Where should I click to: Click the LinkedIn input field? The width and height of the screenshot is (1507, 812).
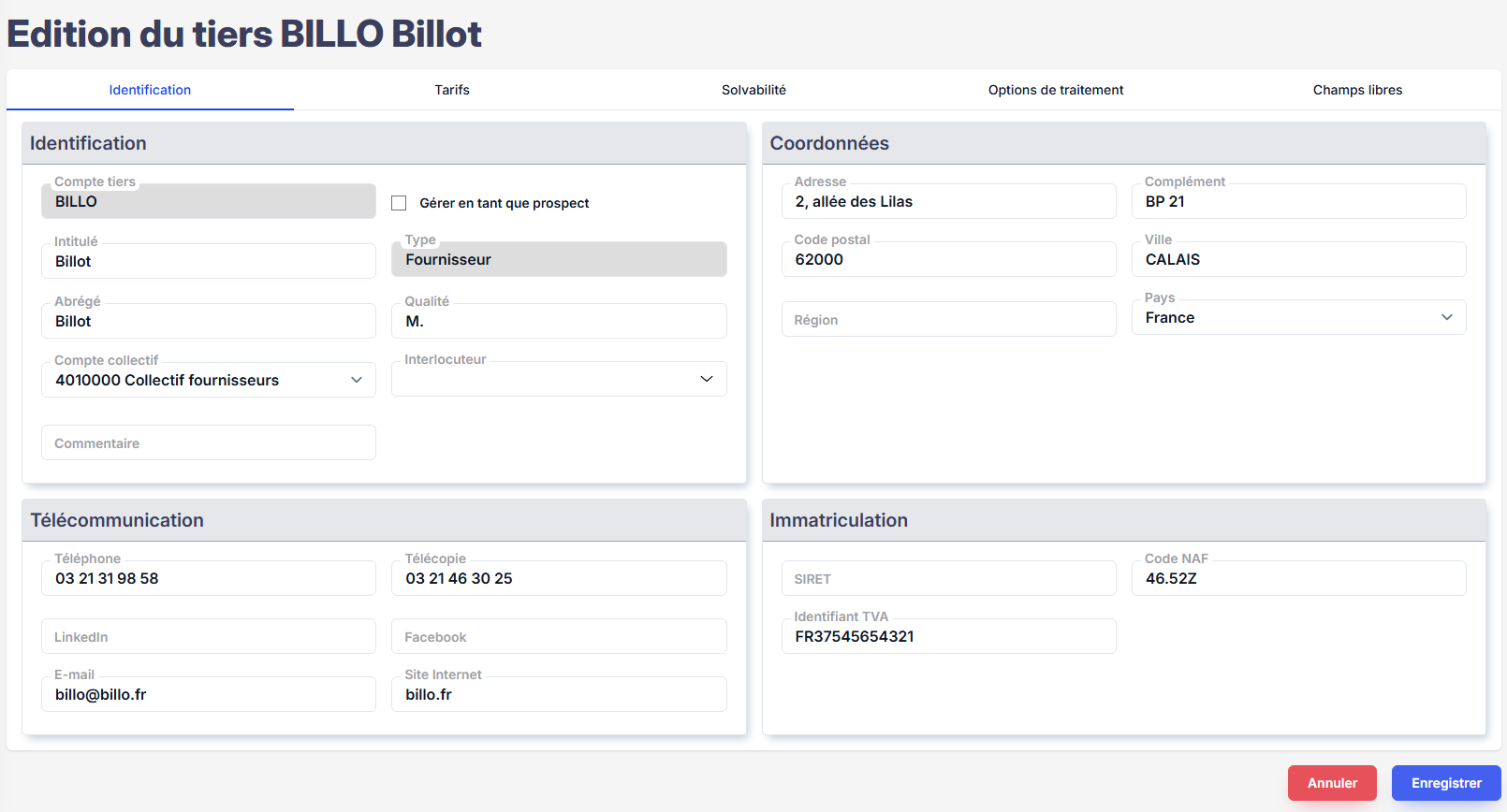[208, 637]
